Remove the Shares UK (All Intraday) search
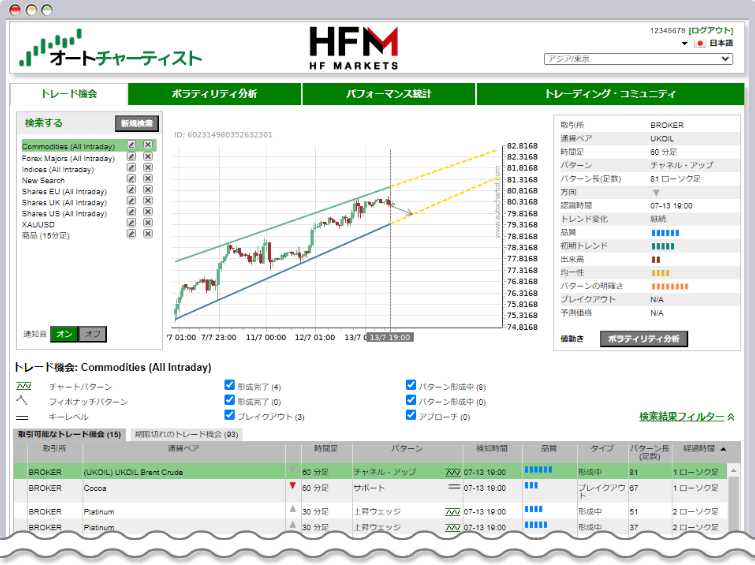Image resolution: width=755 pixels, height=565 pixels. point(147,203)
